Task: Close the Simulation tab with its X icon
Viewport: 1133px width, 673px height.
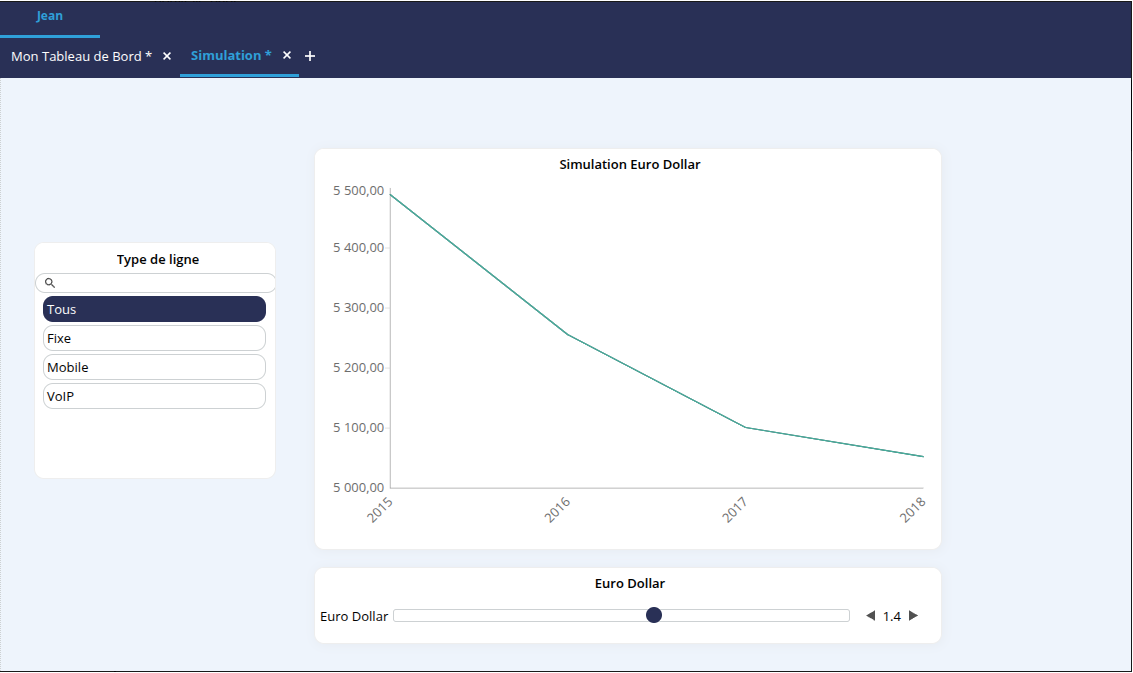Action: tap(286, 55)
